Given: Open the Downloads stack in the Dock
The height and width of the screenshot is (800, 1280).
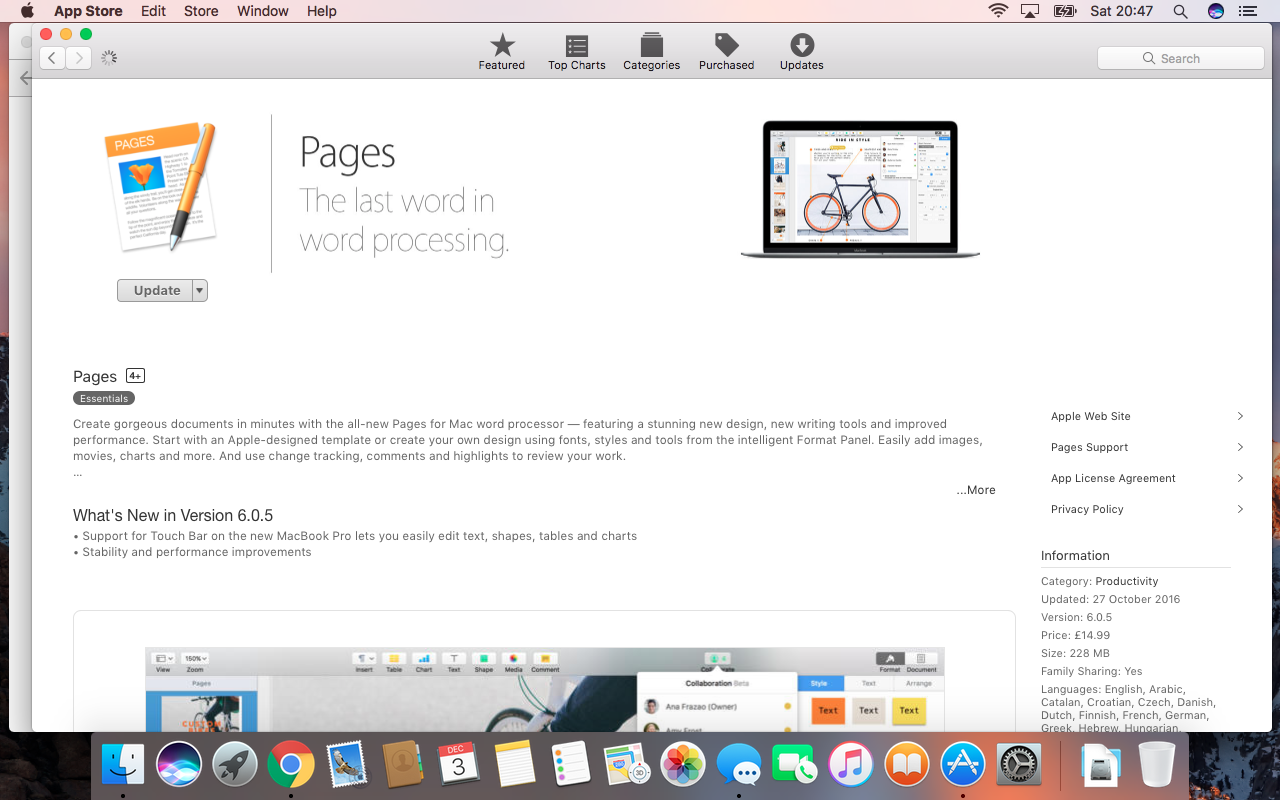Looking at the screenshot, I should [1101, 766].
